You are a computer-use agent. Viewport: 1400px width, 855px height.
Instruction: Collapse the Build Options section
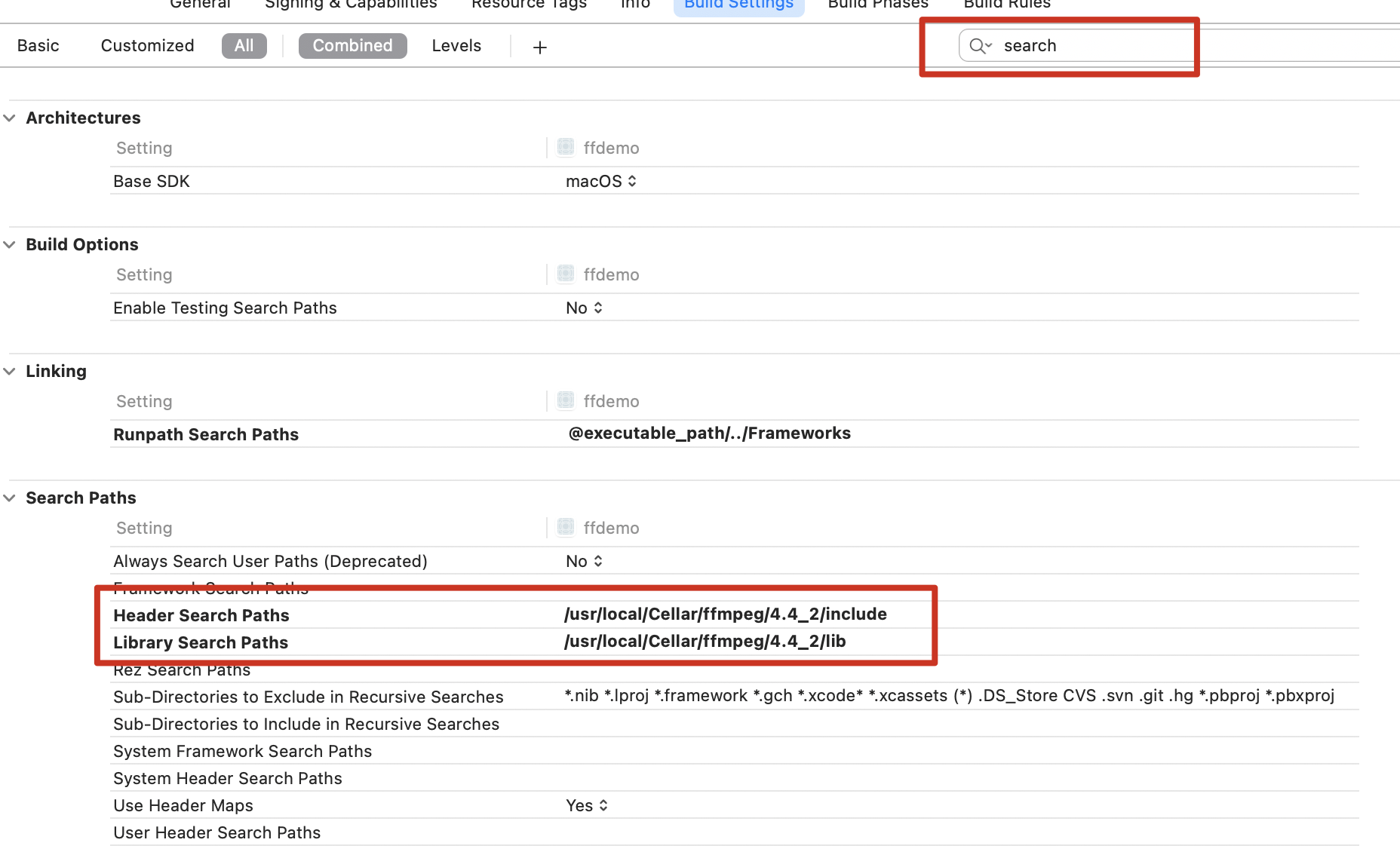point(10,245)
